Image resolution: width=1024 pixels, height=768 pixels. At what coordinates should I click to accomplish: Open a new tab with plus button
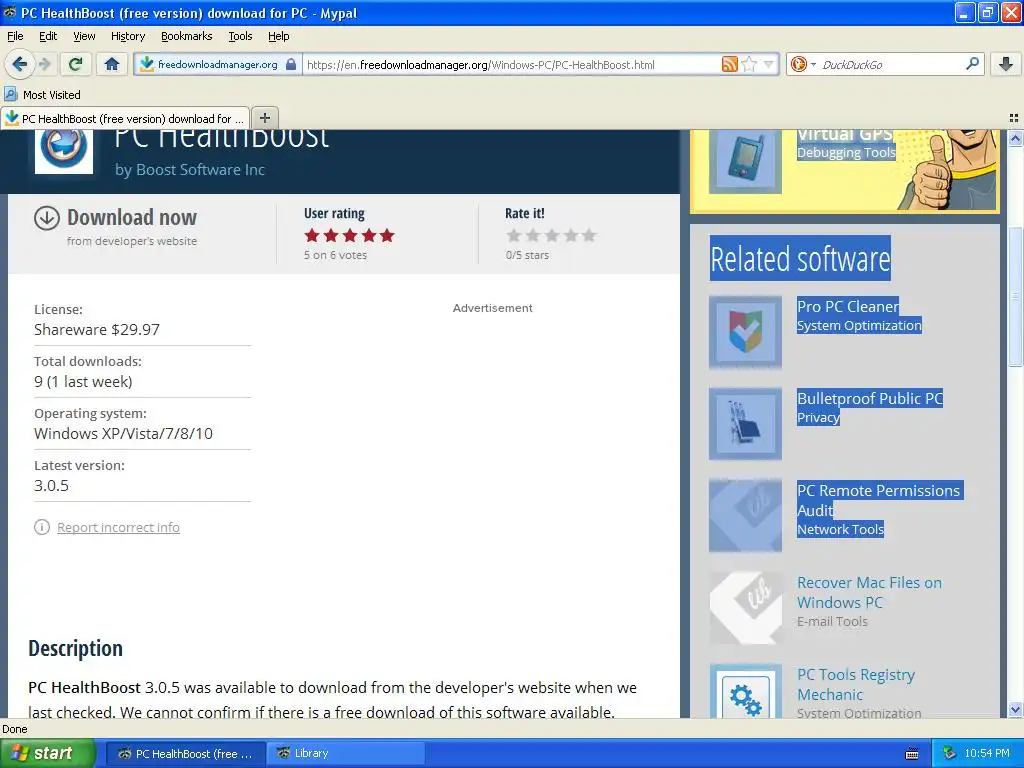coord(264,118)
